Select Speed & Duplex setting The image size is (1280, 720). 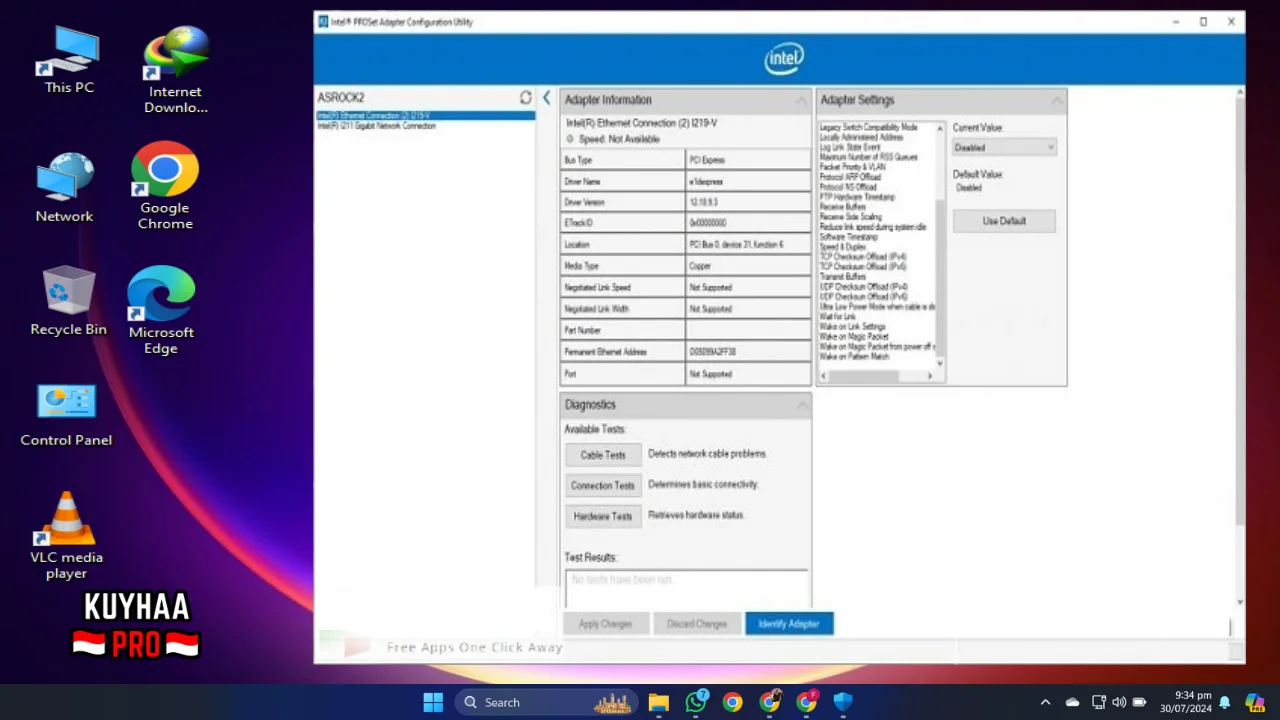pyautogui.click(x=843, y=247)
